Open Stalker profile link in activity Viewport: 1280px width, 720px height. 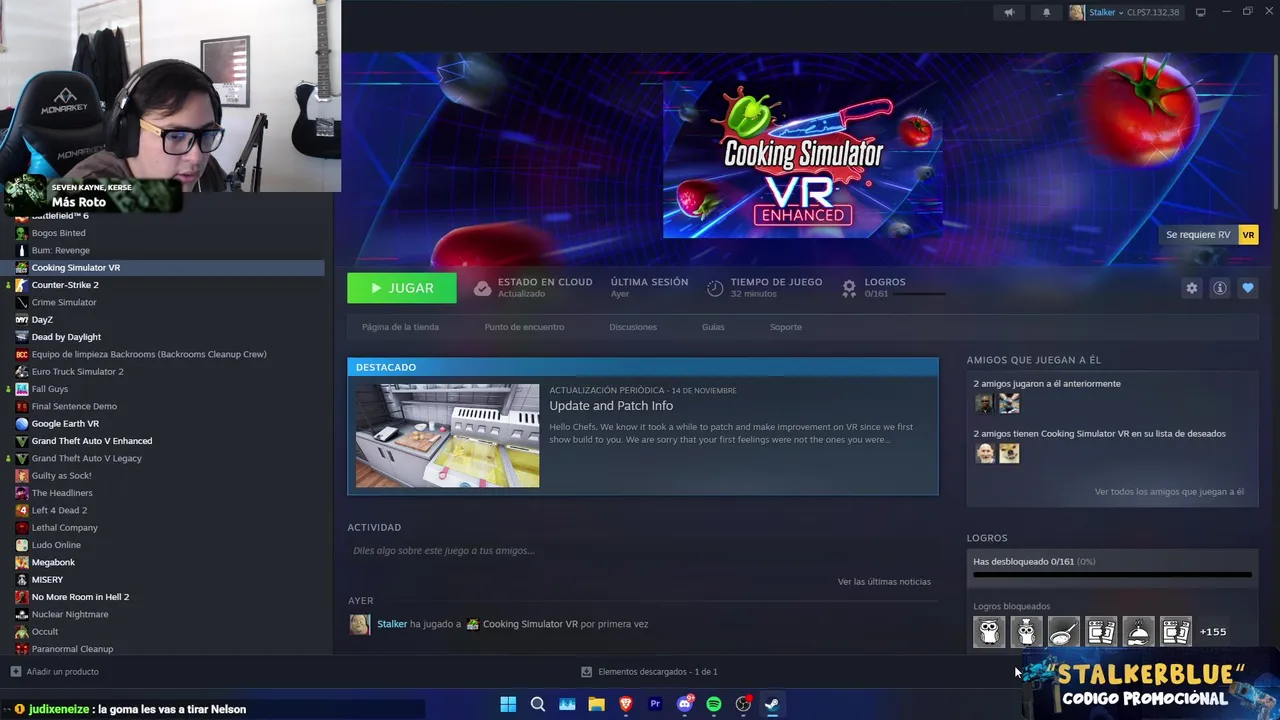click(x=392, y=624)
